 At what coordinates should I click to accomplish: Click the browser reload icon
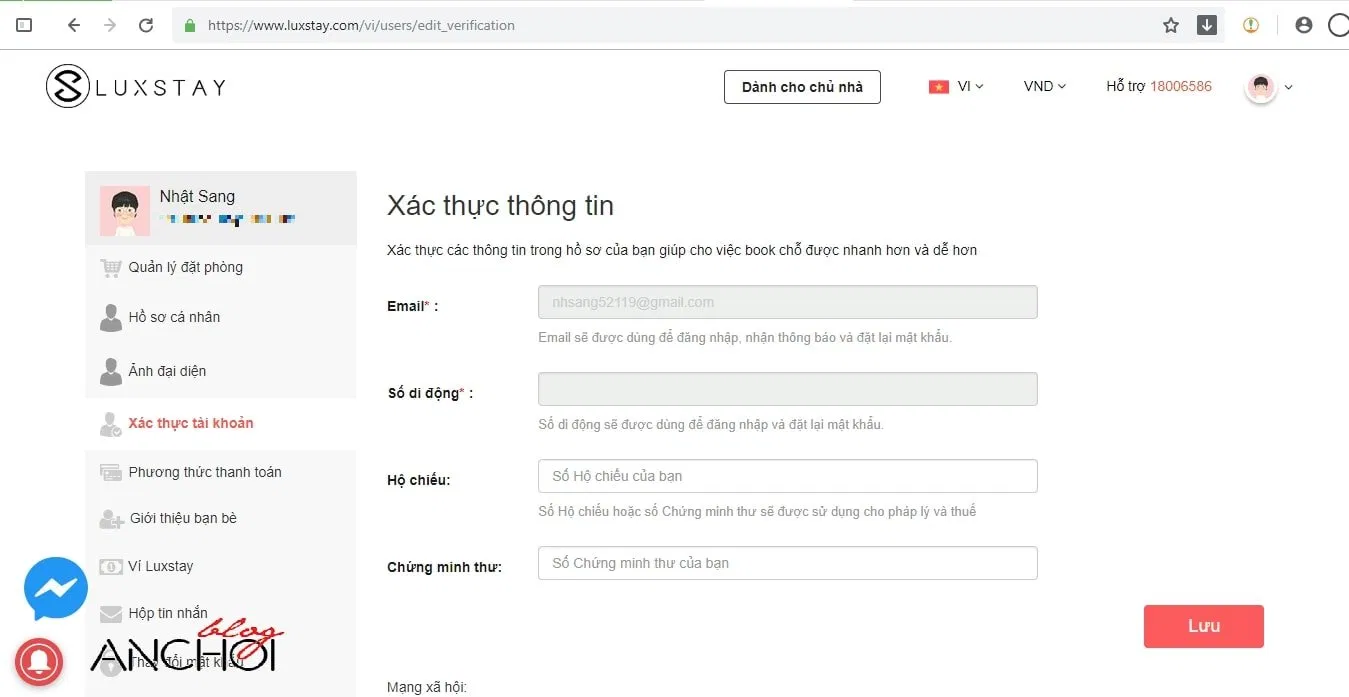point(146,25)
